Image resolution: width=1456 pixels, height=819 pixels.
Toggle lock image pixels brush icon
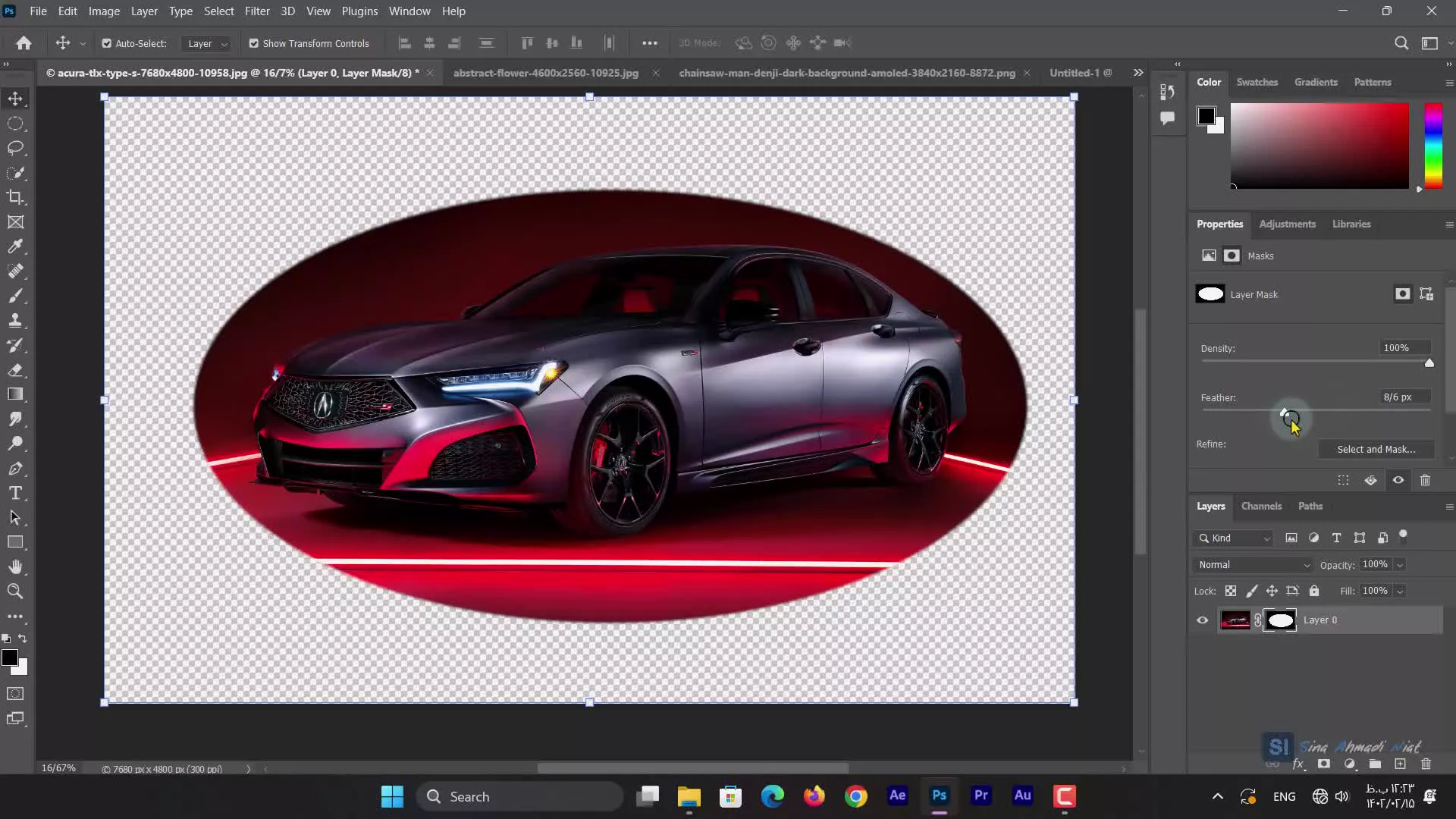coord(1251,591)
